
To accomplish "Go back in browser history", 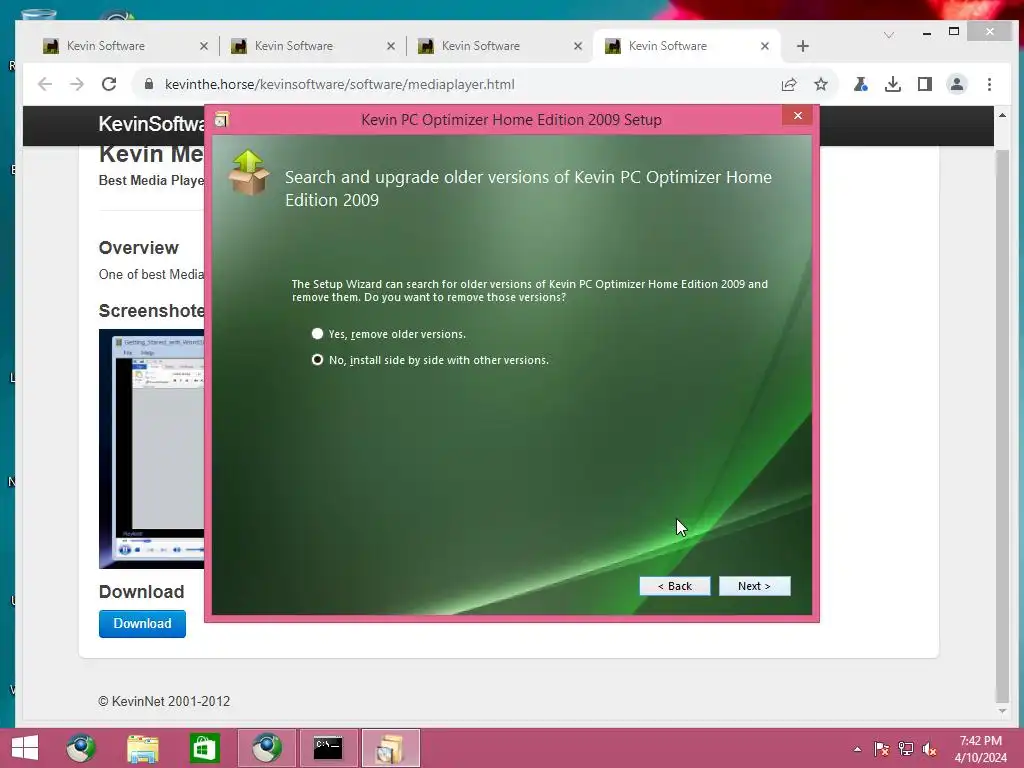I will [x=44, y=84].
